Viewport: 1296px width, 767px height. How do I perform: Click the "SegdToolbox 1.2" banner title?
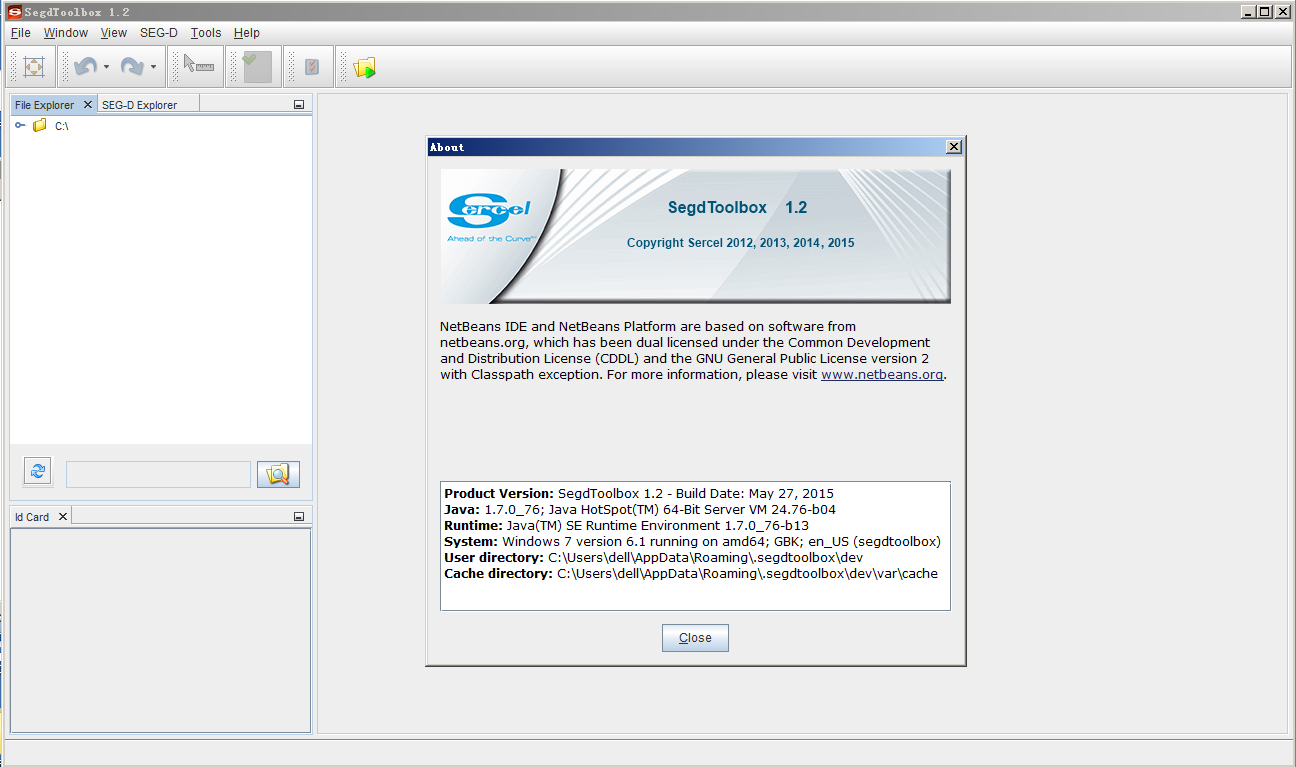point(737,208)
